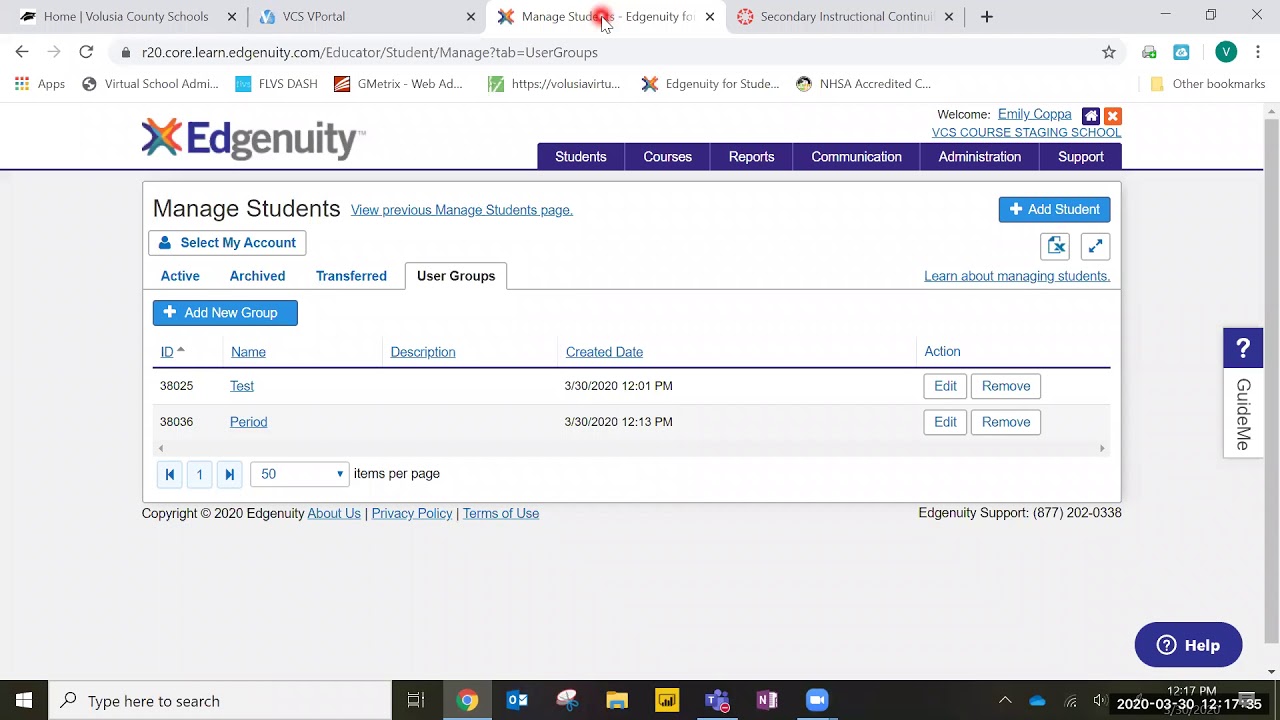Screen dimensions: 1280x720
Task: Open Chrome's three-dot menu
Action: point(1258,52)
